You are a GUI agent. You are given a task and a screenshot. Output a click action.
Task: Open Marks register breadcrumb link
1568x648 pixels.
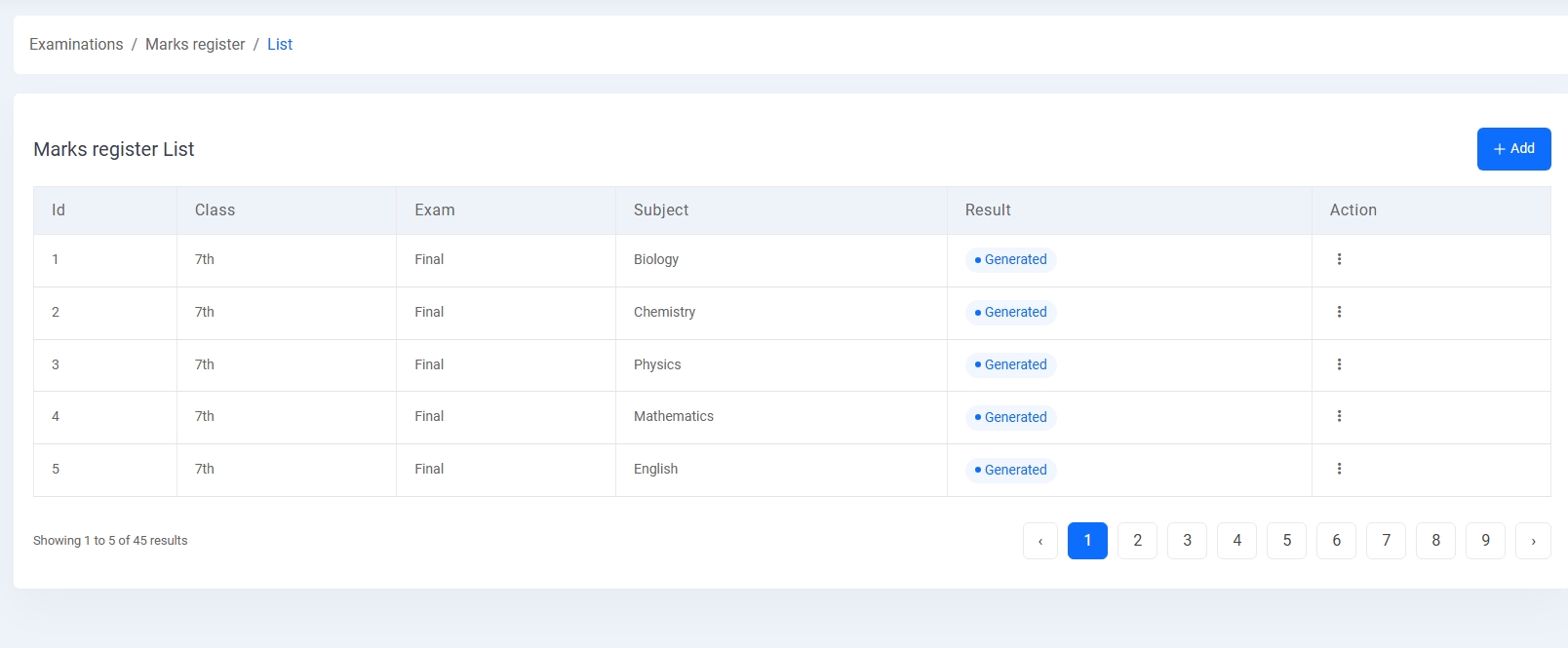pos(195,44)
